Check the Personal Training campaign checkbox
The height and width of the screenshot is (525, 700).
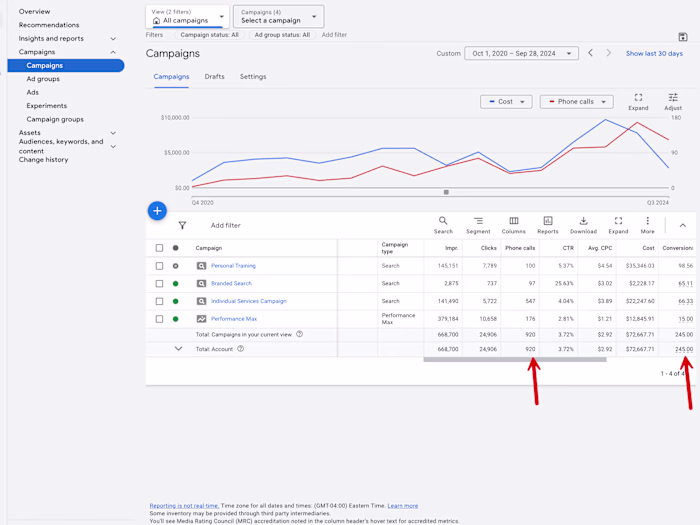[x=159, y=266]
